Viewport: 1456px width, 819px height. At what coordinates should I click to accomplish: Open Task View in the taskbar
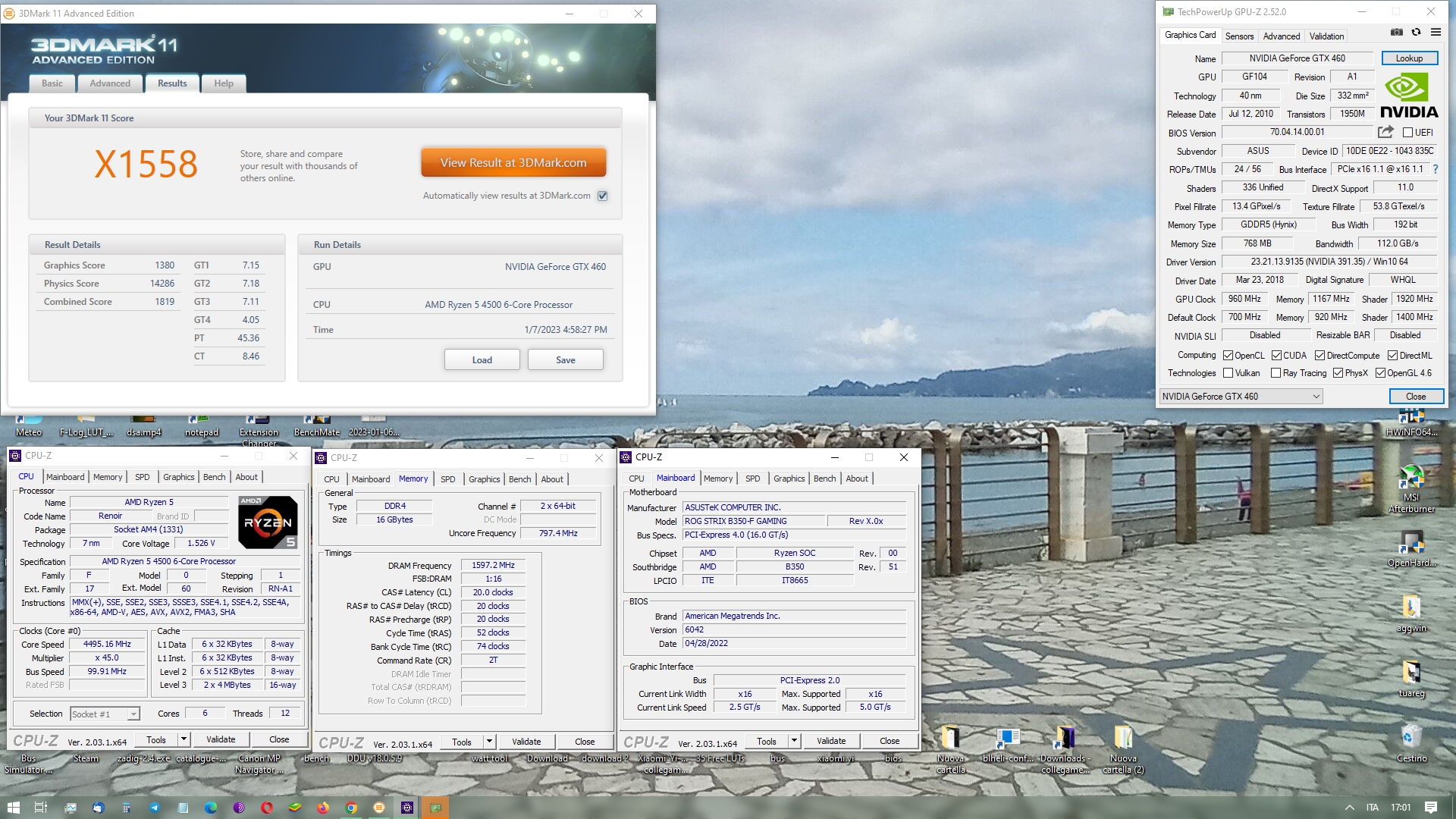point(41,808)
